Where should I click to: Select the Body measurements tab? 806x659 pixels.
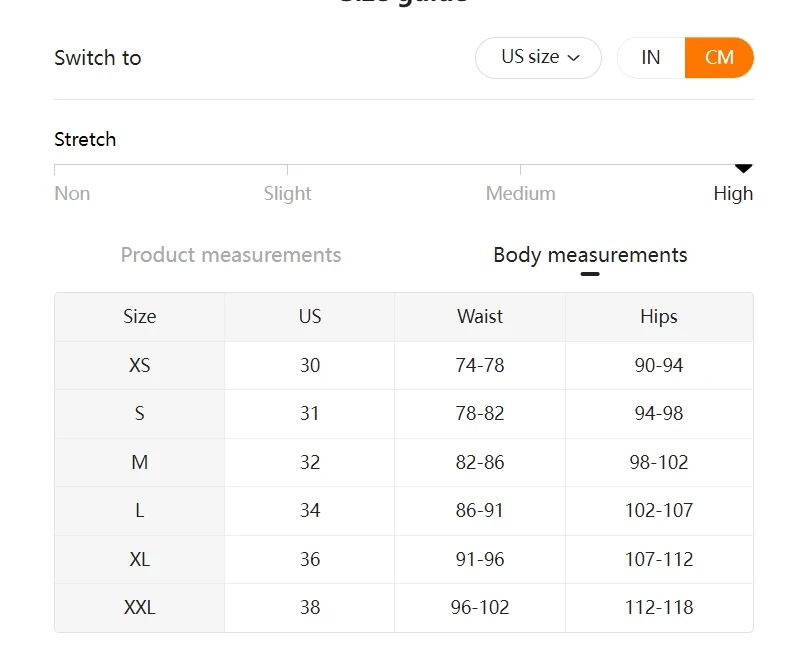tap(590, 255)
